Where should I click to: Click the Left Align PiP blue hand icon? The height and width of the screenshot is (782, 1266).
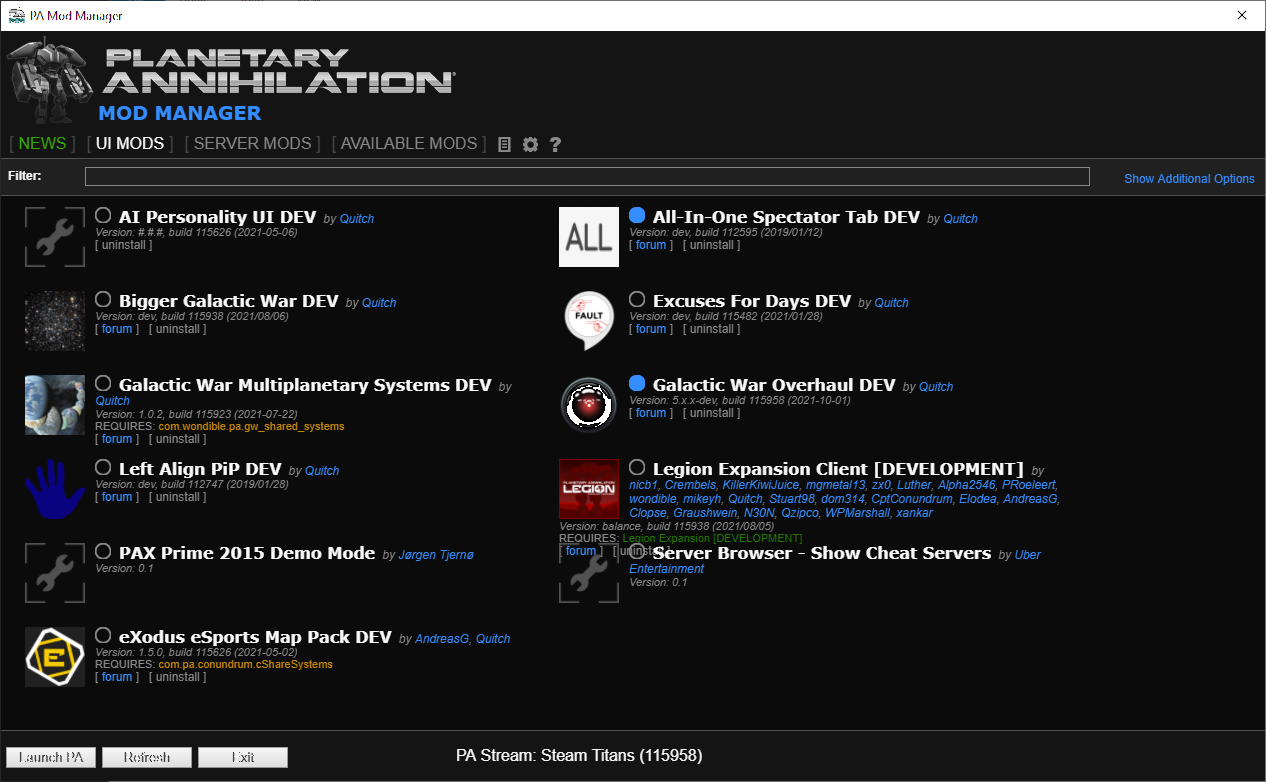(55, 489)
